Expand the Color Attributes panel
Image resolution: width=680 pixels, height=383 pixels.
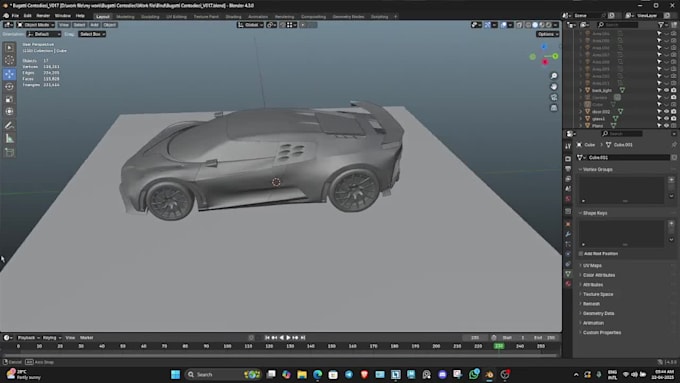[x=599, y=275]
